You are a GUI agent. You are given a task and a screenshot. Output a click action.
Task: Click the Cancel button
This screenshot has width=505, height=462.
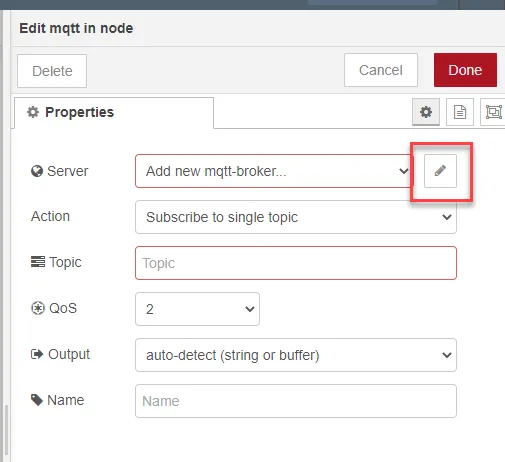tap(381, 70)
